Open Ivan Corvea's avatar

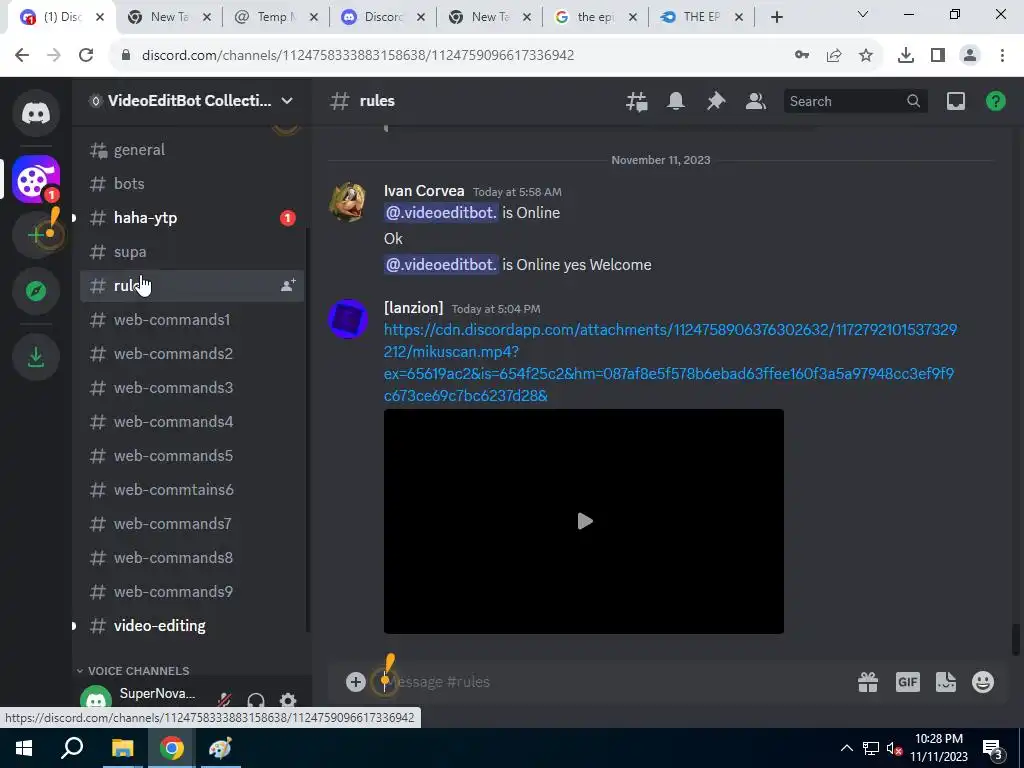tap(347, 202)
